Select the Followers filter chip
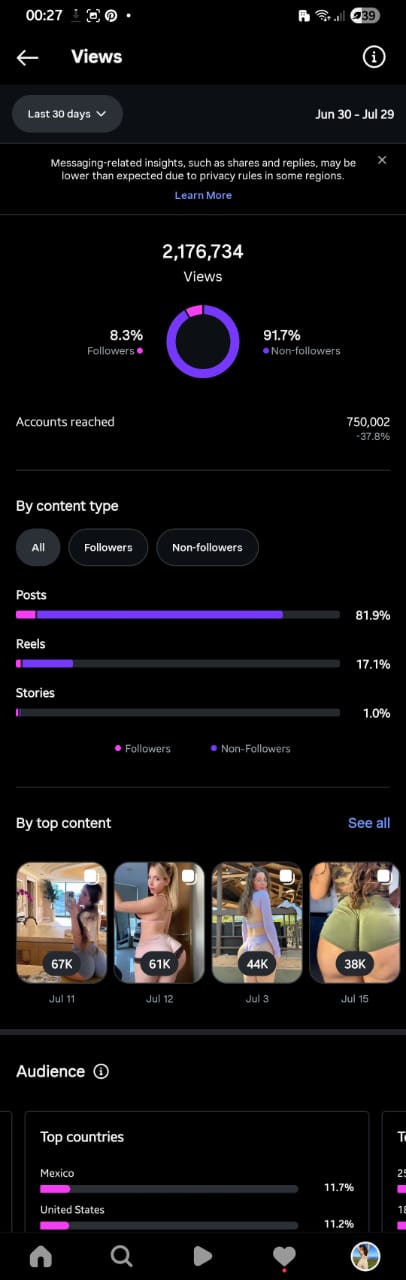This screenshot has width=406, height=1280. coord(108,547)
